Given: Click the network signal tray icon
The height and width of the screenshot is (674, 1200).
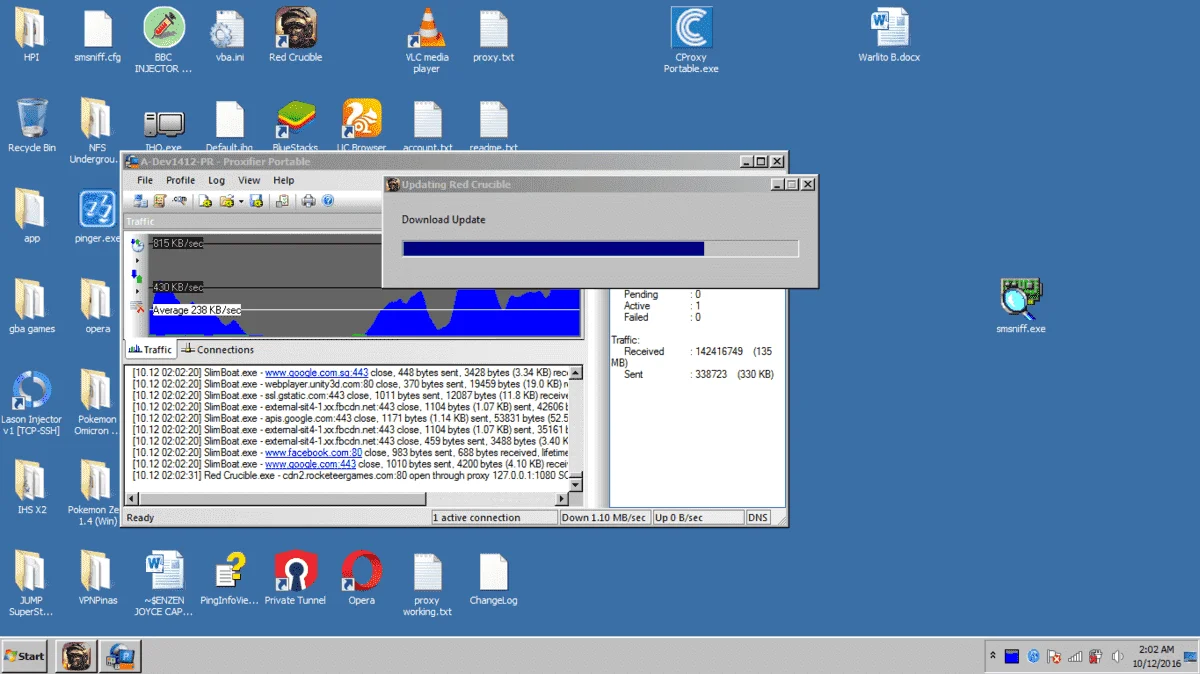Looking at the screenshot, I should click(x=1076, y=657).
